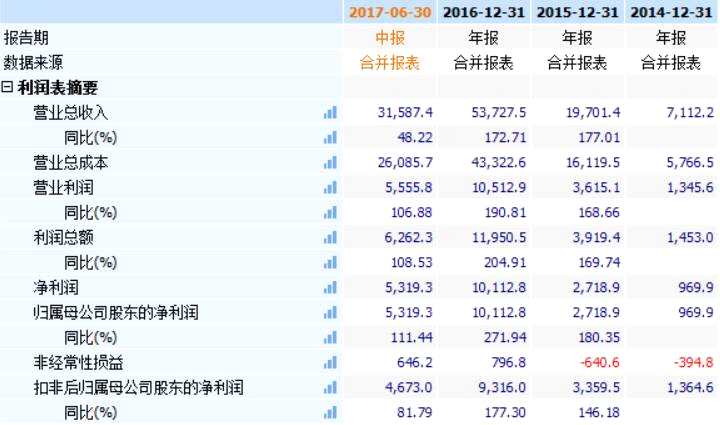Click the 数据来源 row label

click(33, 62)
